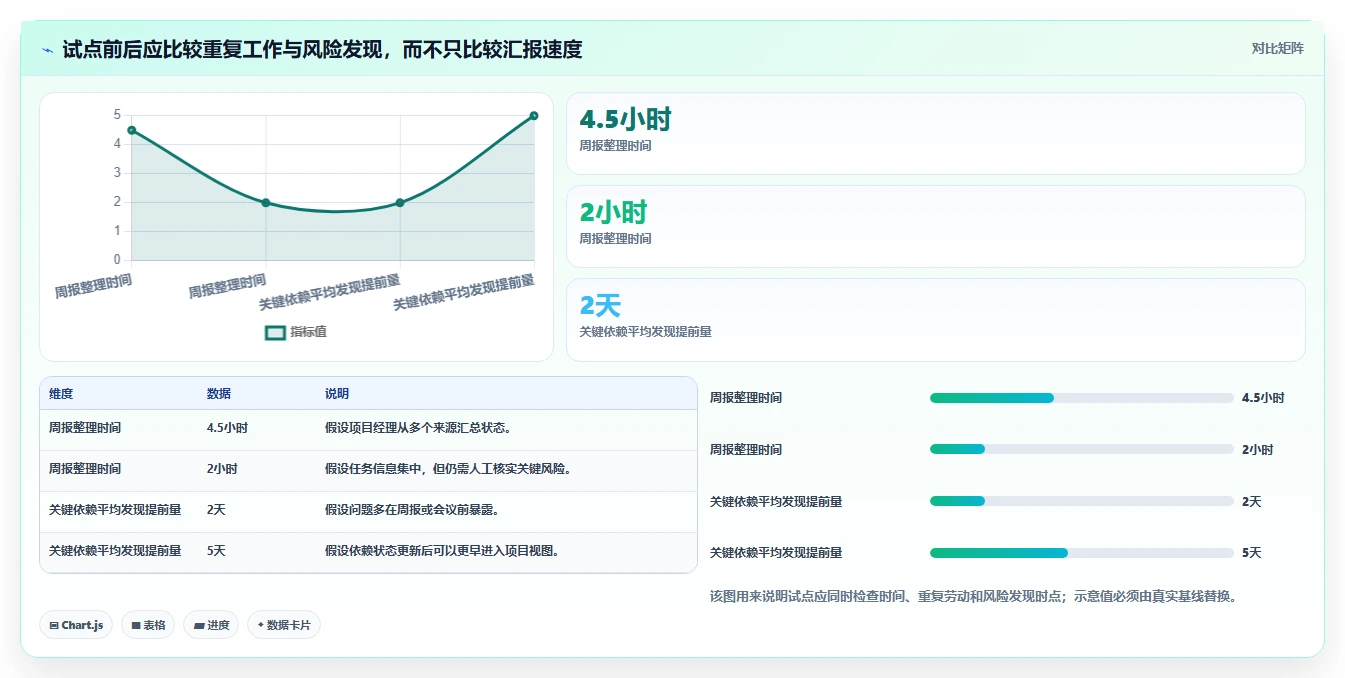
Task: Click the 数据 table column header
Action: (219, 394)
